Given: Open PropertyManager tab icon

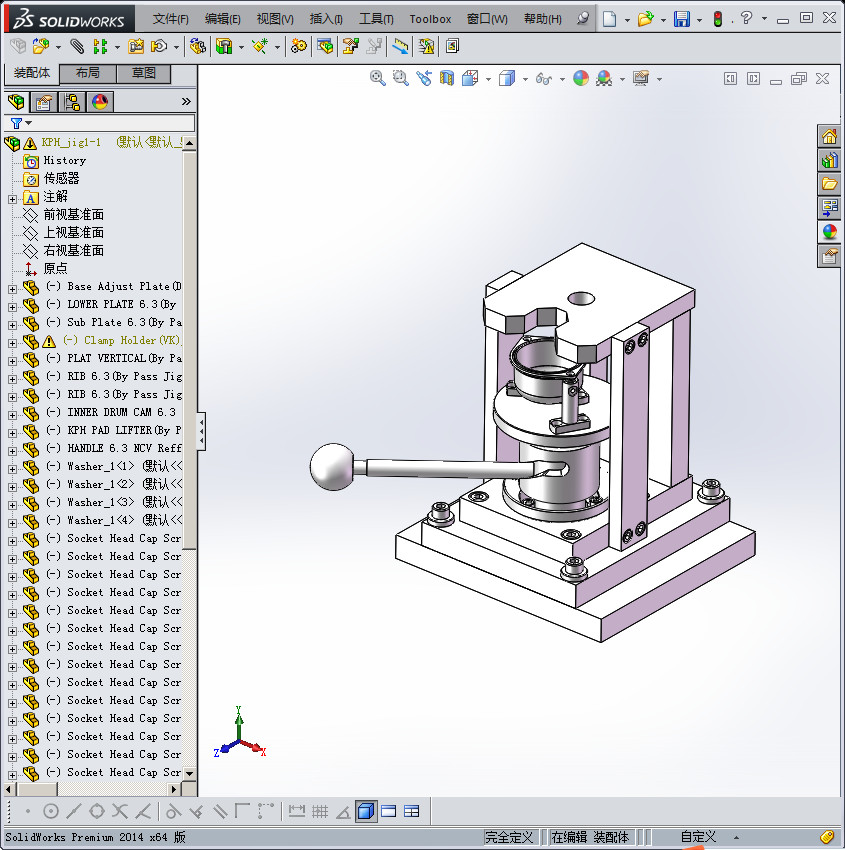Looking at the screenshot, I should click(x=44, y=102).
